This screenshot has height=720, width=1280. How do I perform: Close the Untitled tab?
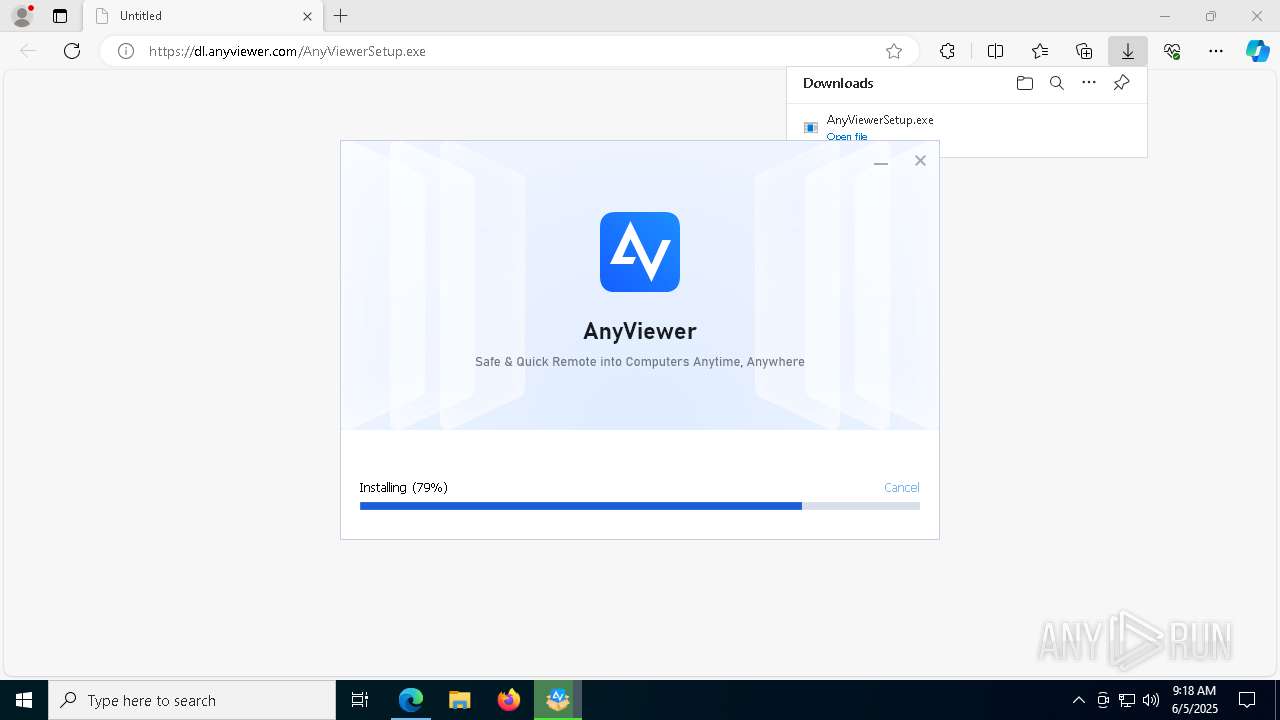[x=307, y=16]
